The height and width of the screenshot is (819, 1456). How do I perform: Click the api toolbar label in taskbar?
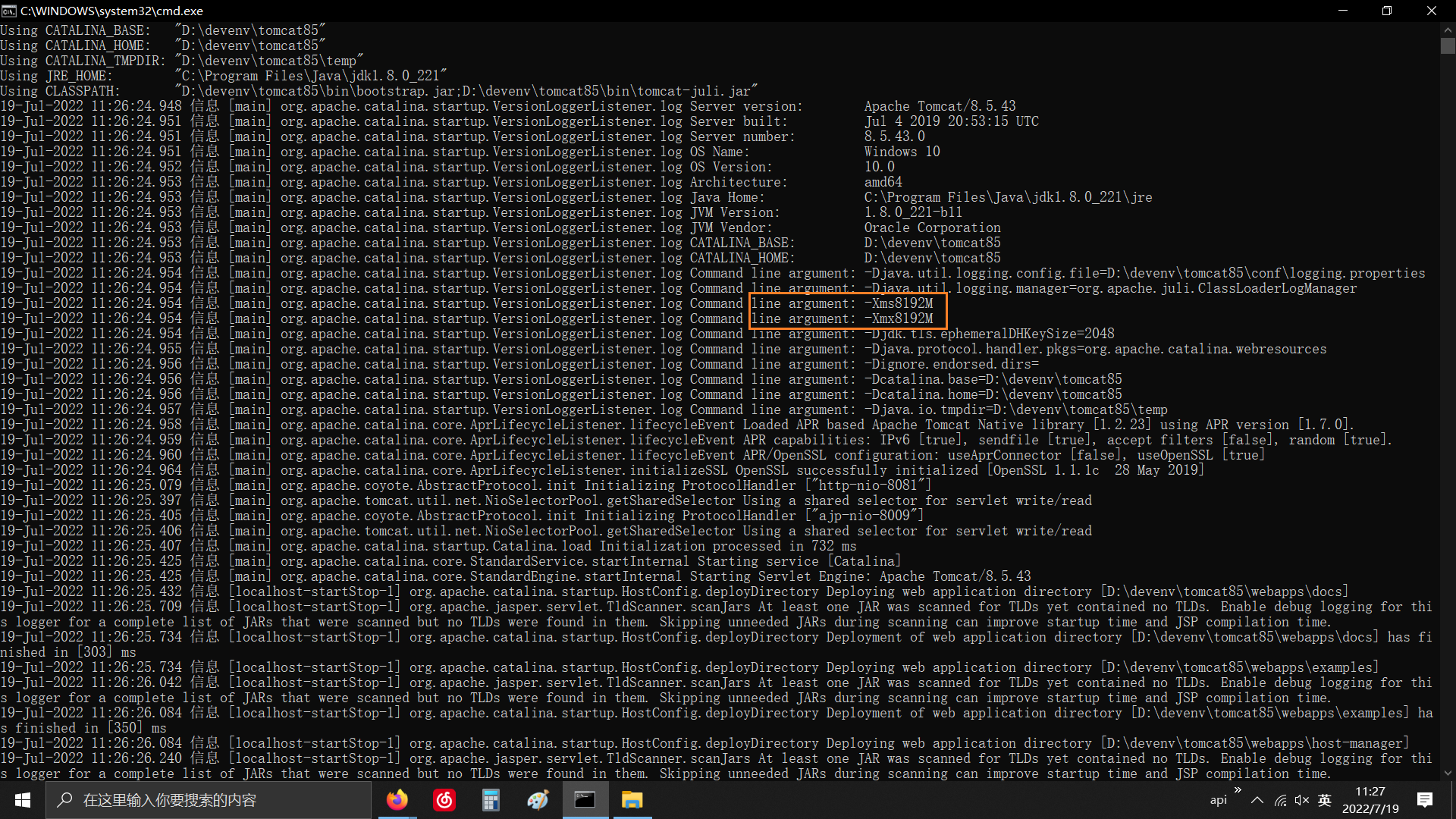tap(1219, 800)
